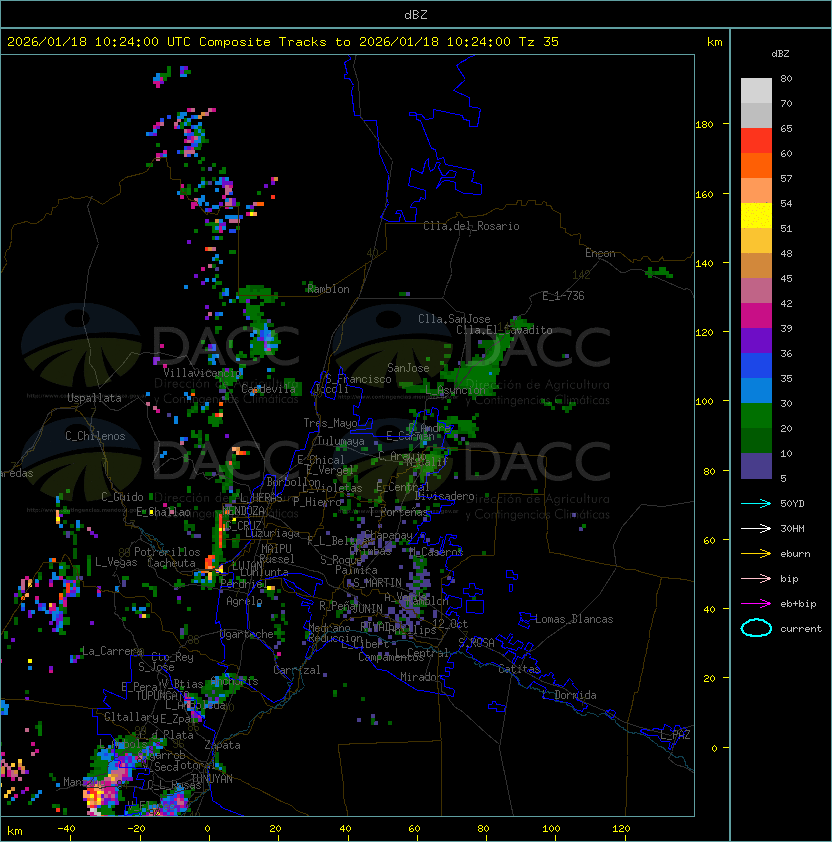Click the 'Clla.del_Rosario' map label
Viewport: 832px width, 842px height.
pos(471,226)
